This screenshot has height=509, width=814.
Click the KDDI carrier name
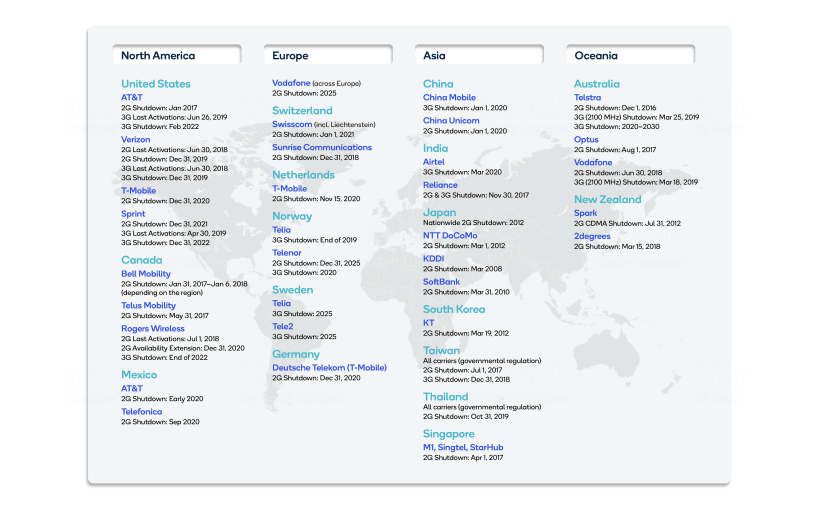(433, 259)
